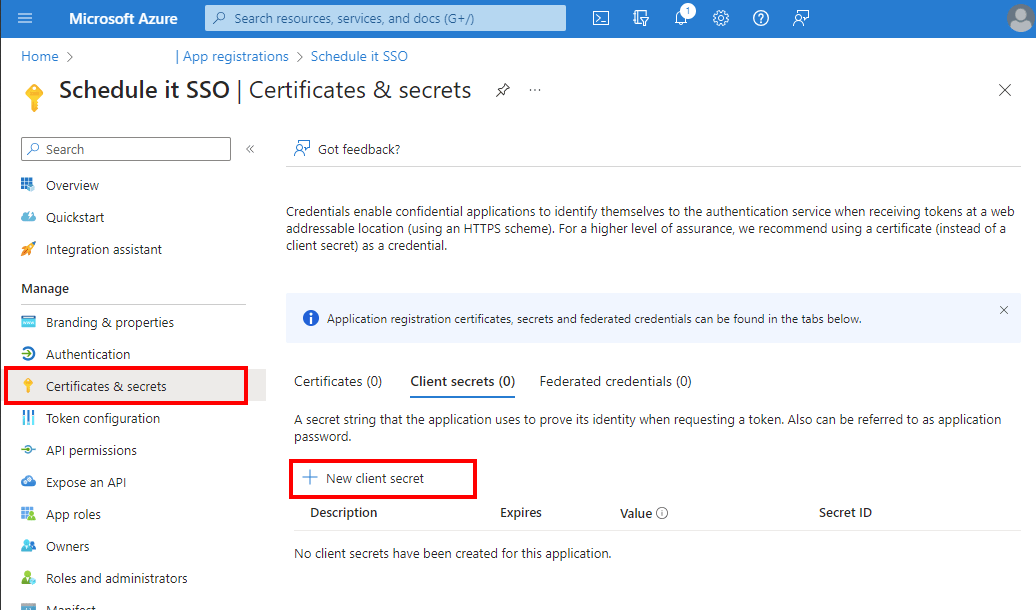The image size is (1036, 610).
Task: Select the Client secrets (0) tab
Action: click(462, 381)
